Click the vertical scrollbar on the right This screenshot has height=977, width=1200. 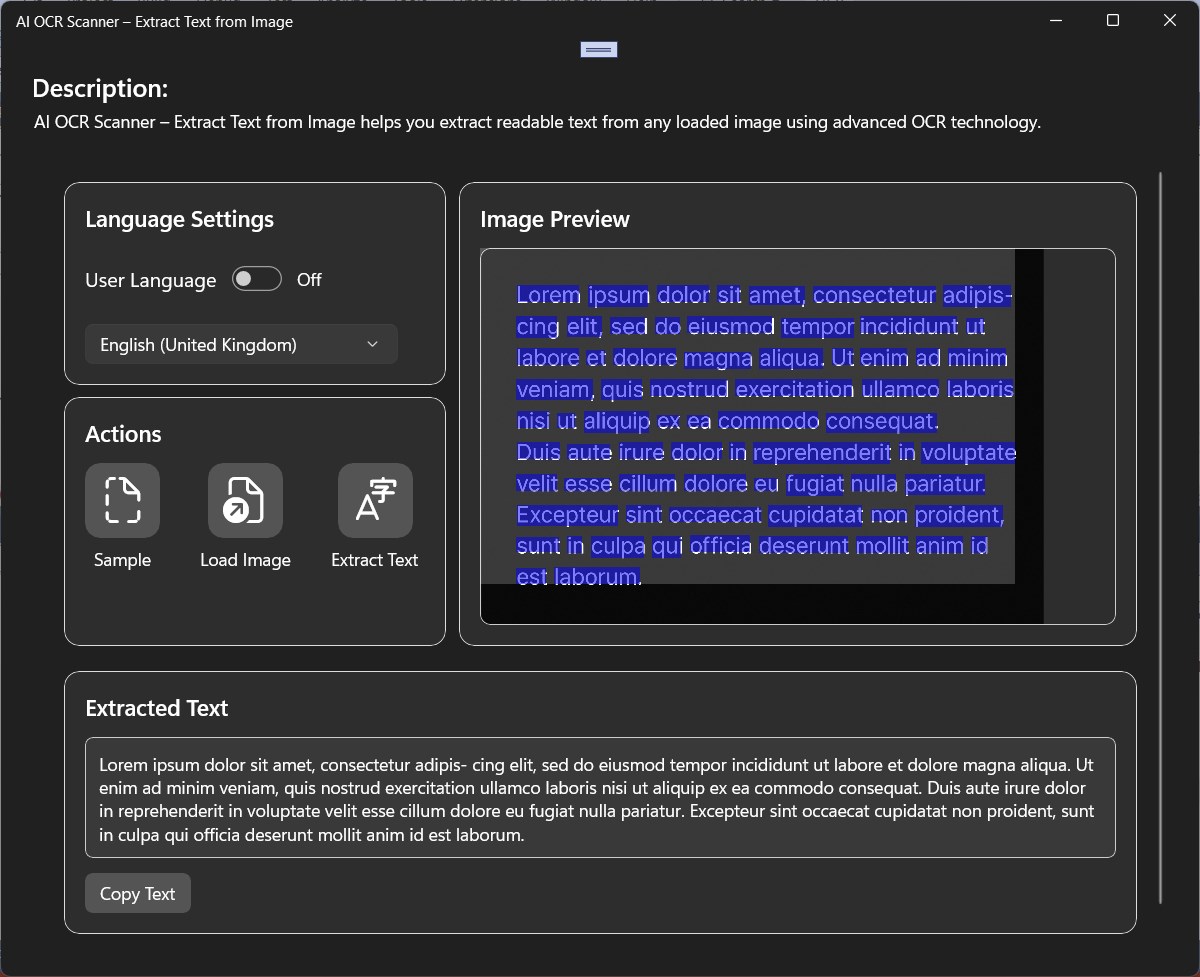click(1160, 538)
